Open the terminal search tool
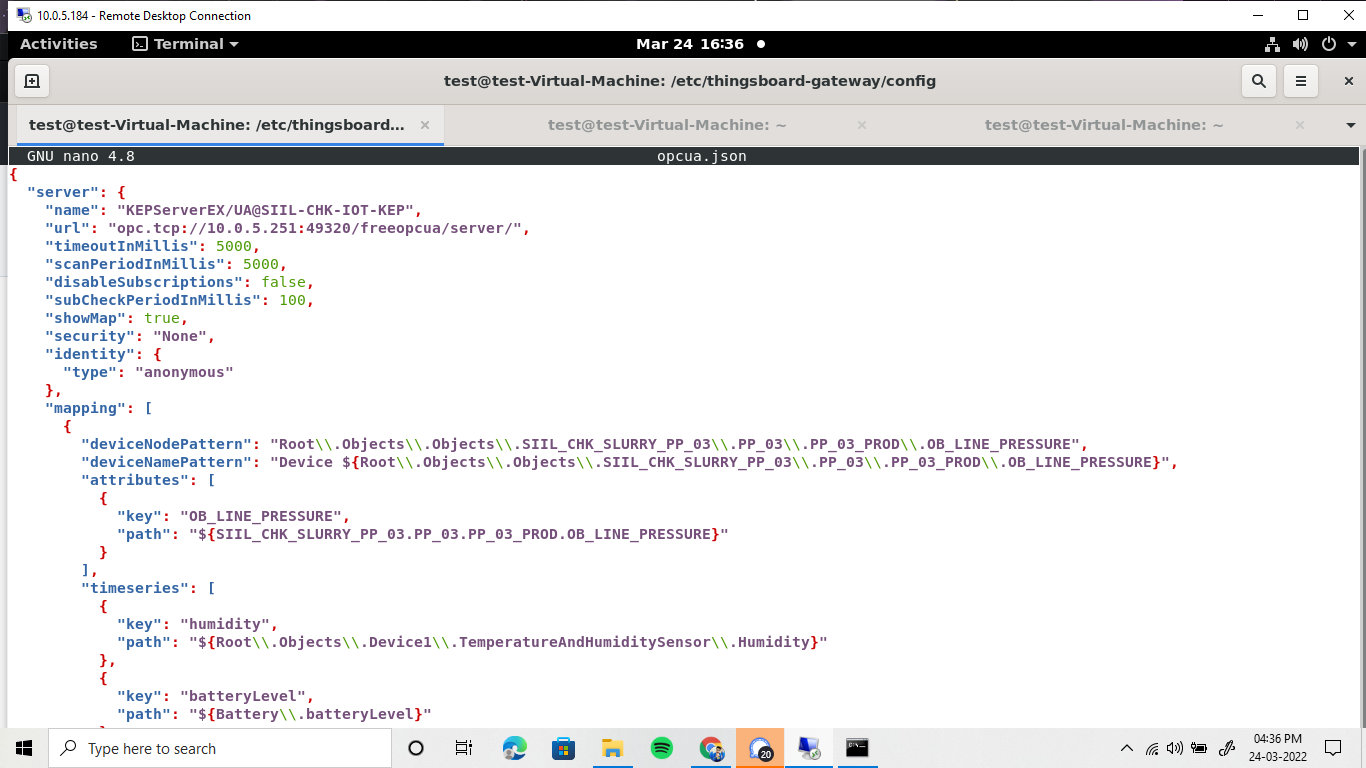The height and width of the screenshot is (768, 1366). [1258, 81]
